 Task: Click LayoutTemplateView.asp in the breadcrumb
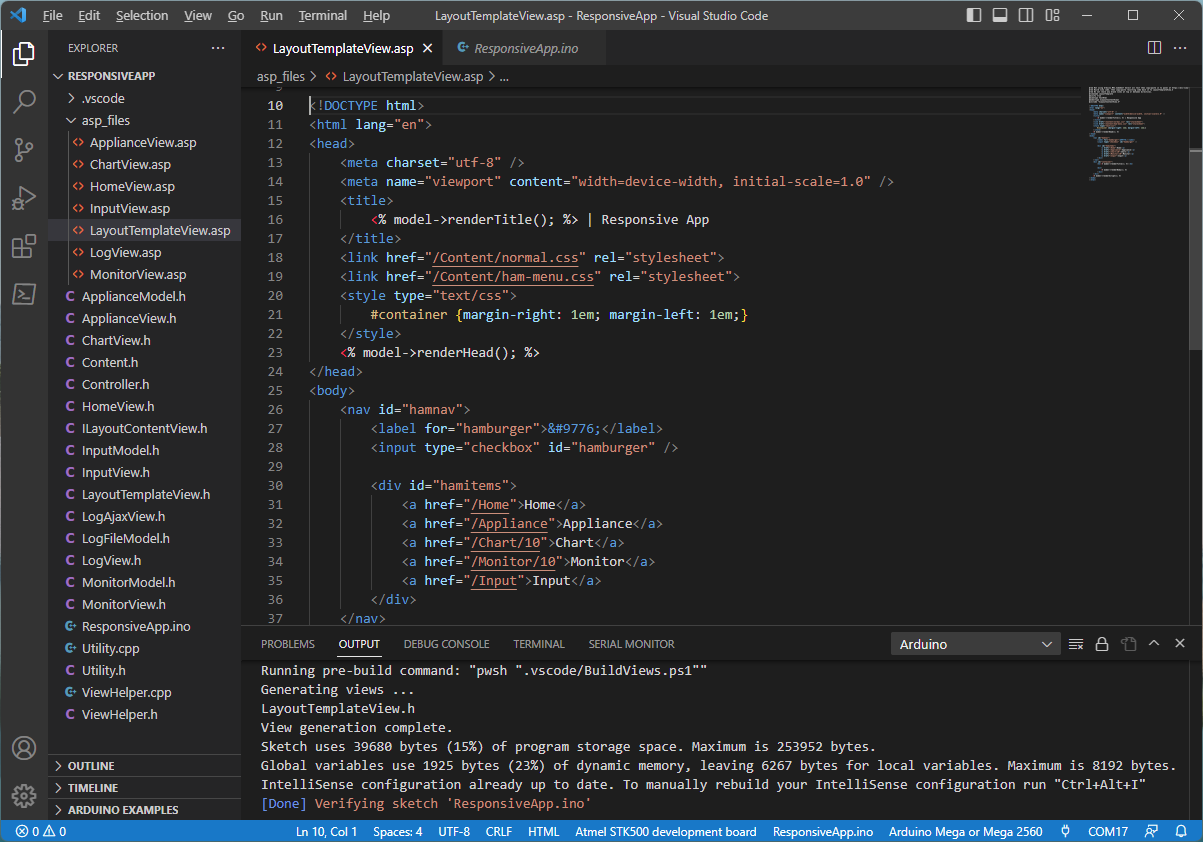pos(412,76)
